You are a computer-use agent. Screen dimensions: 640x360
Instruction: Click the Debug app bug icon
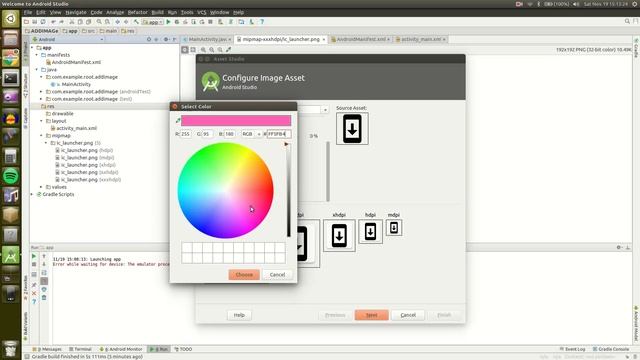click(x=177, y=22)
